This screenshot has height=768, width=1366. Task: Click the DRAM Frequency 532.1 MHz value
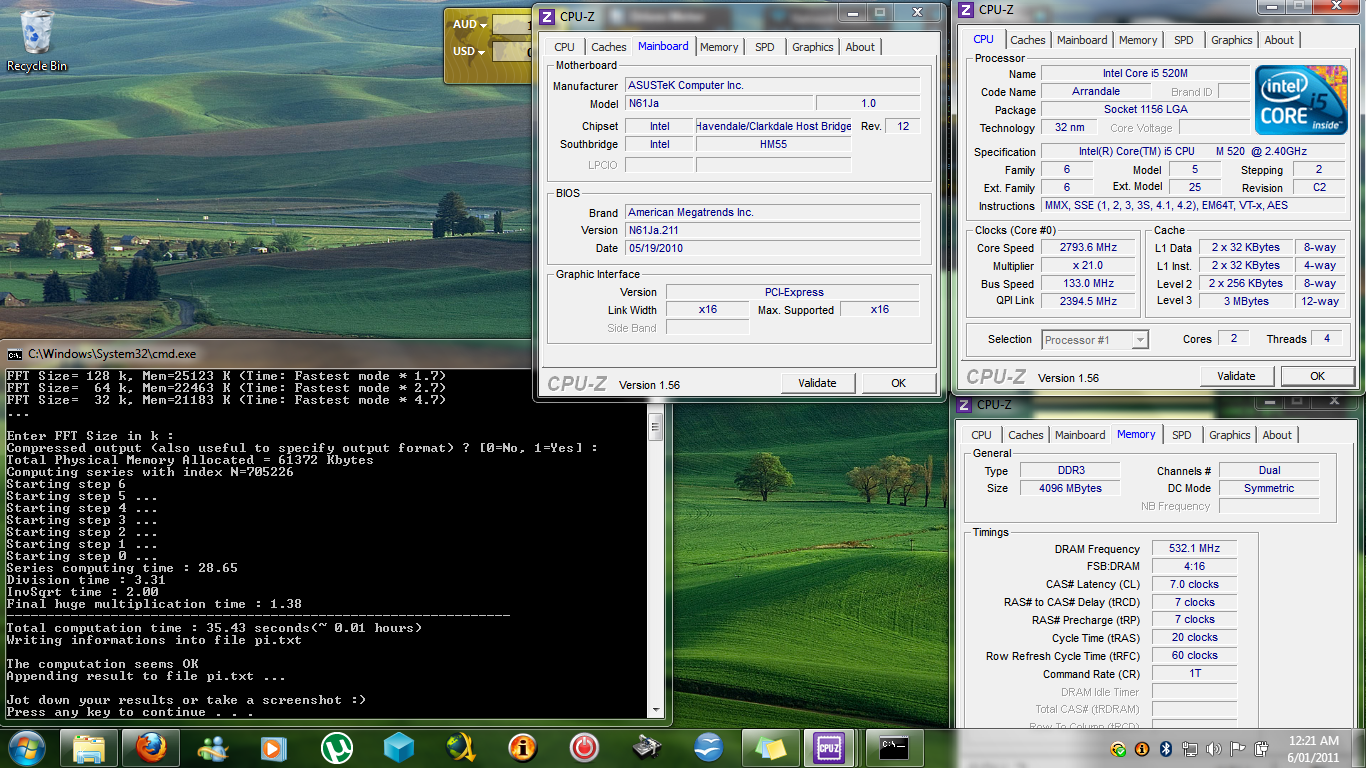pyautogui.click(x=1195, y=549)
